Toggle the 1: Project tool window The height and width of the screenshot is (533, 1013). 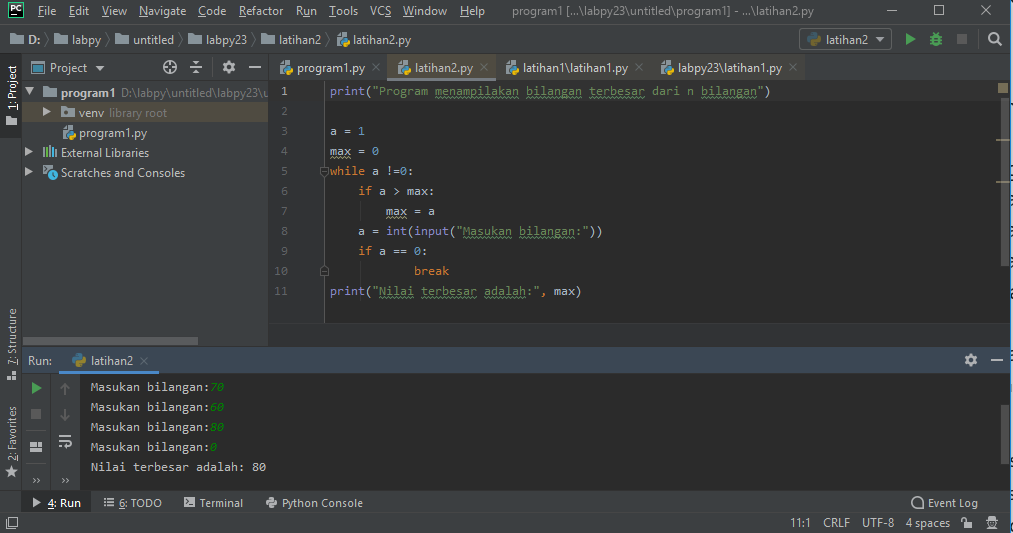click(x=11, y=95)
